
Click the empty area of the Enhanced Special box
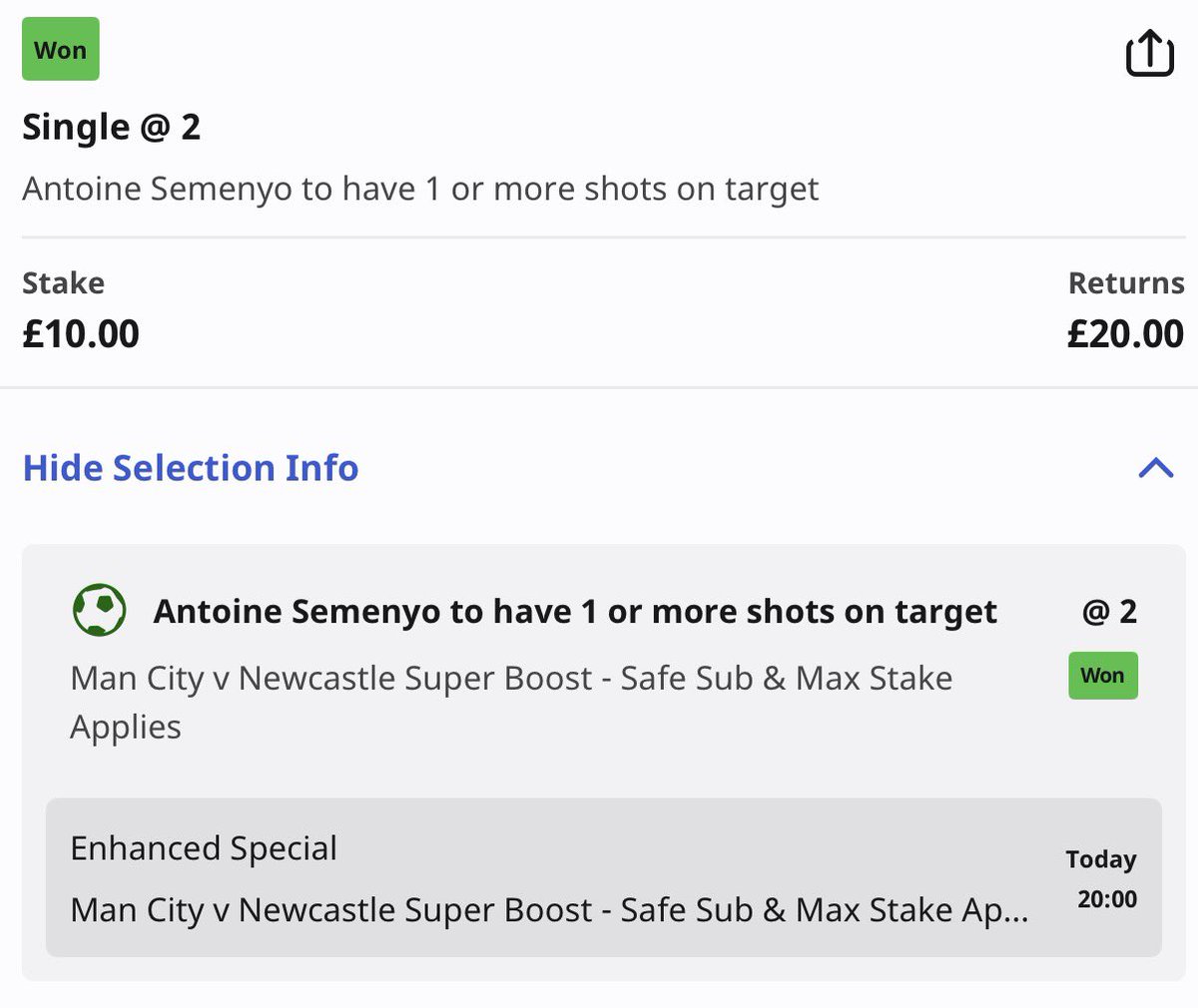(x=699, y=848)
